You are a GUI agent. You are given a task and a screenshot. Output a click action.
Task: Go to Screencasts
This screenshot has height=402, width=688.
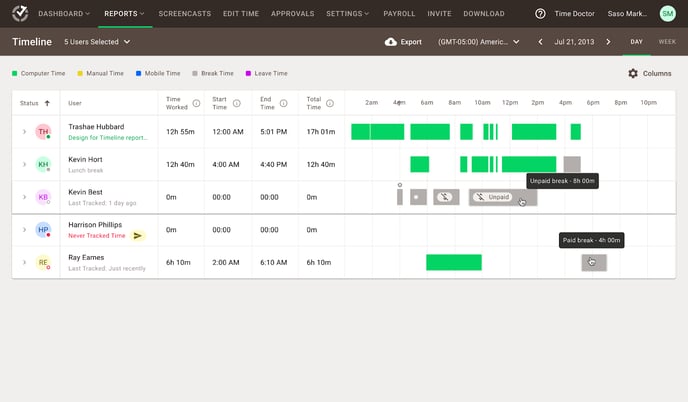coord(185,14)
